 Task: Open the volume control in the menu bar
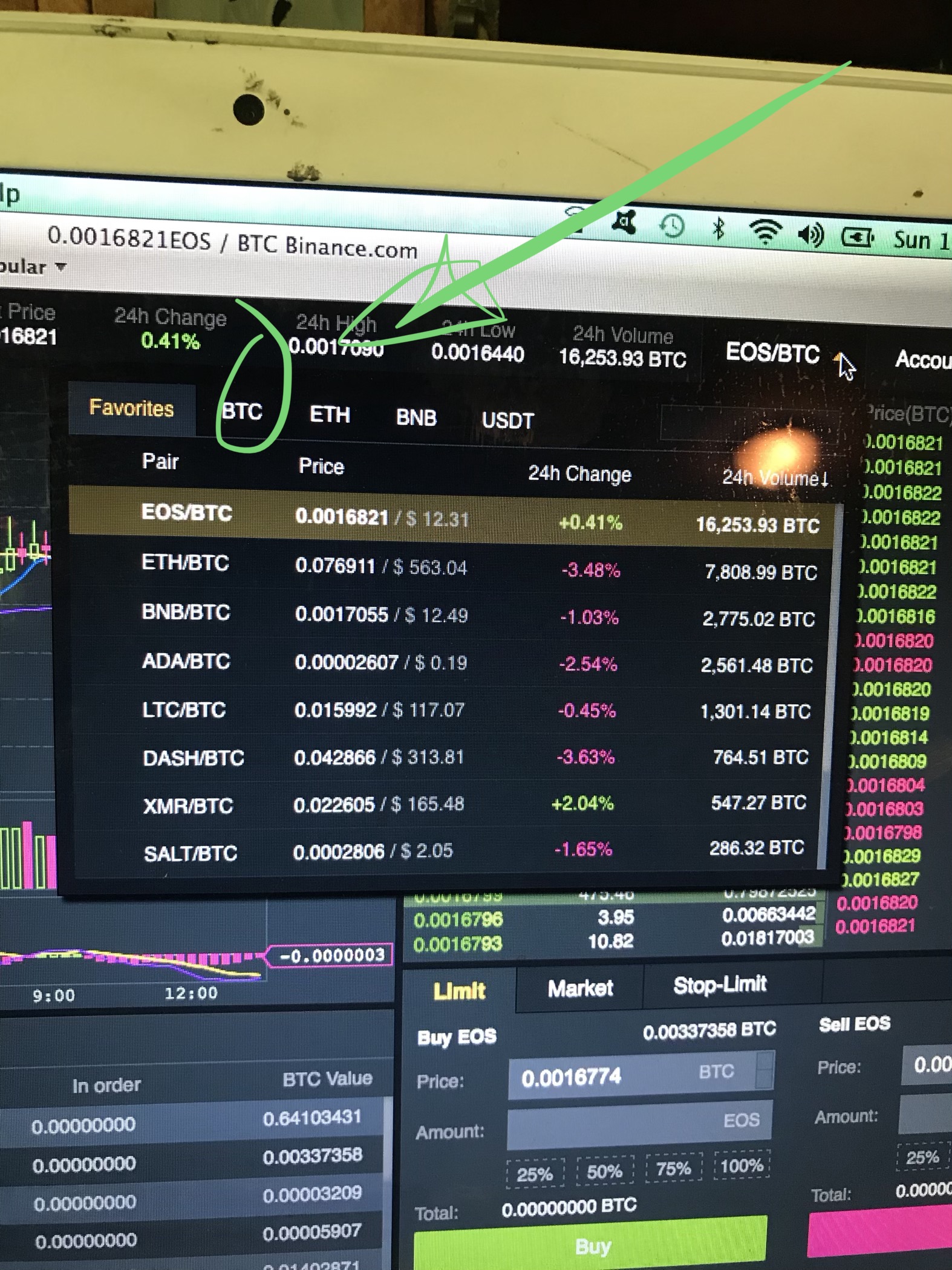click(810, 235)
